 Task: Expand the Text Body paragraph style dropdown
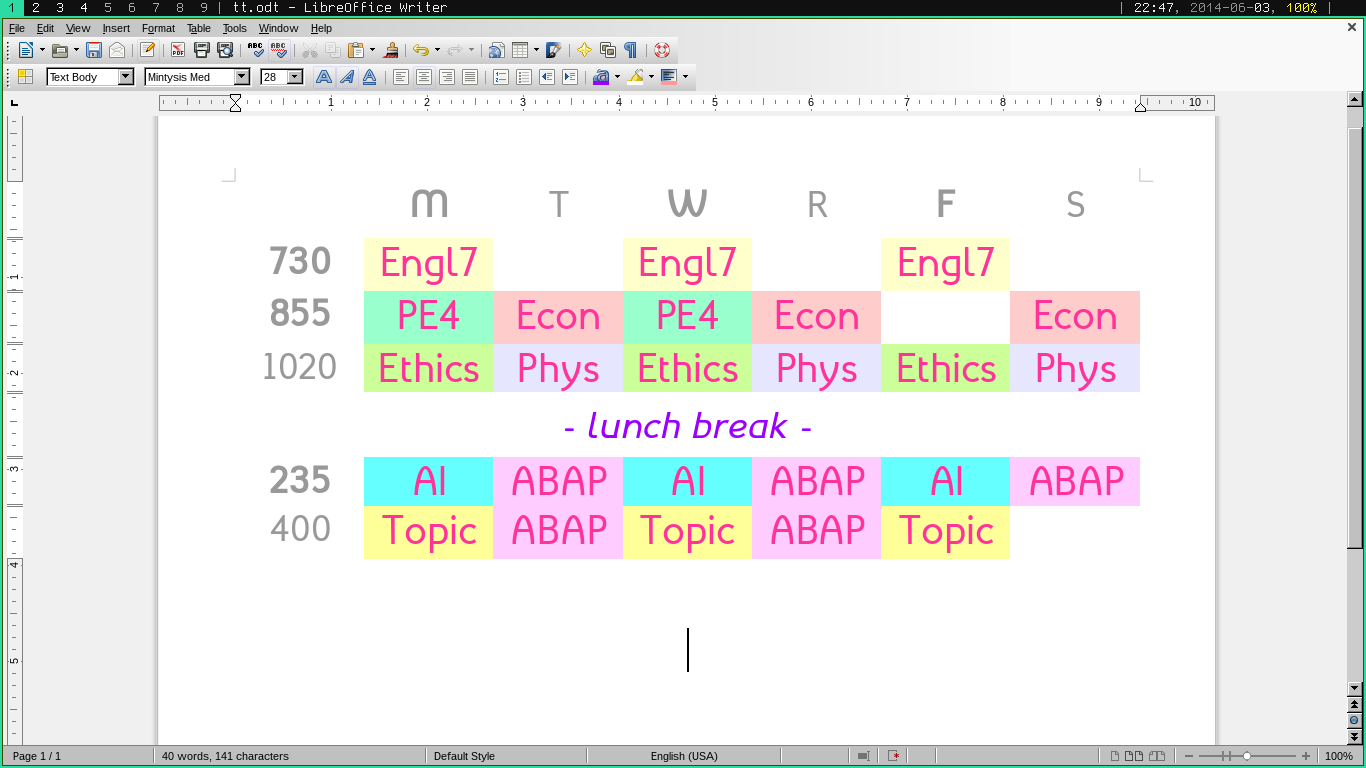click(126, 77)
